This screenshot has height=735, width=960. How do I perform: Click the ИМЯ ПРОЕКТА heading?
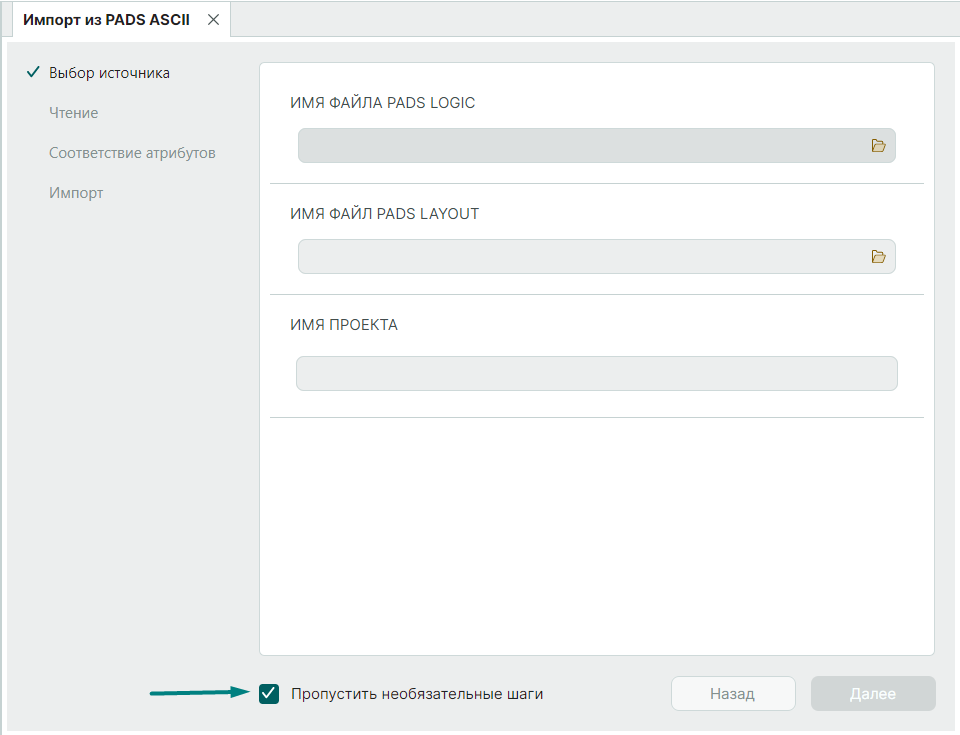pyautogui.click(x=344, y=325)
